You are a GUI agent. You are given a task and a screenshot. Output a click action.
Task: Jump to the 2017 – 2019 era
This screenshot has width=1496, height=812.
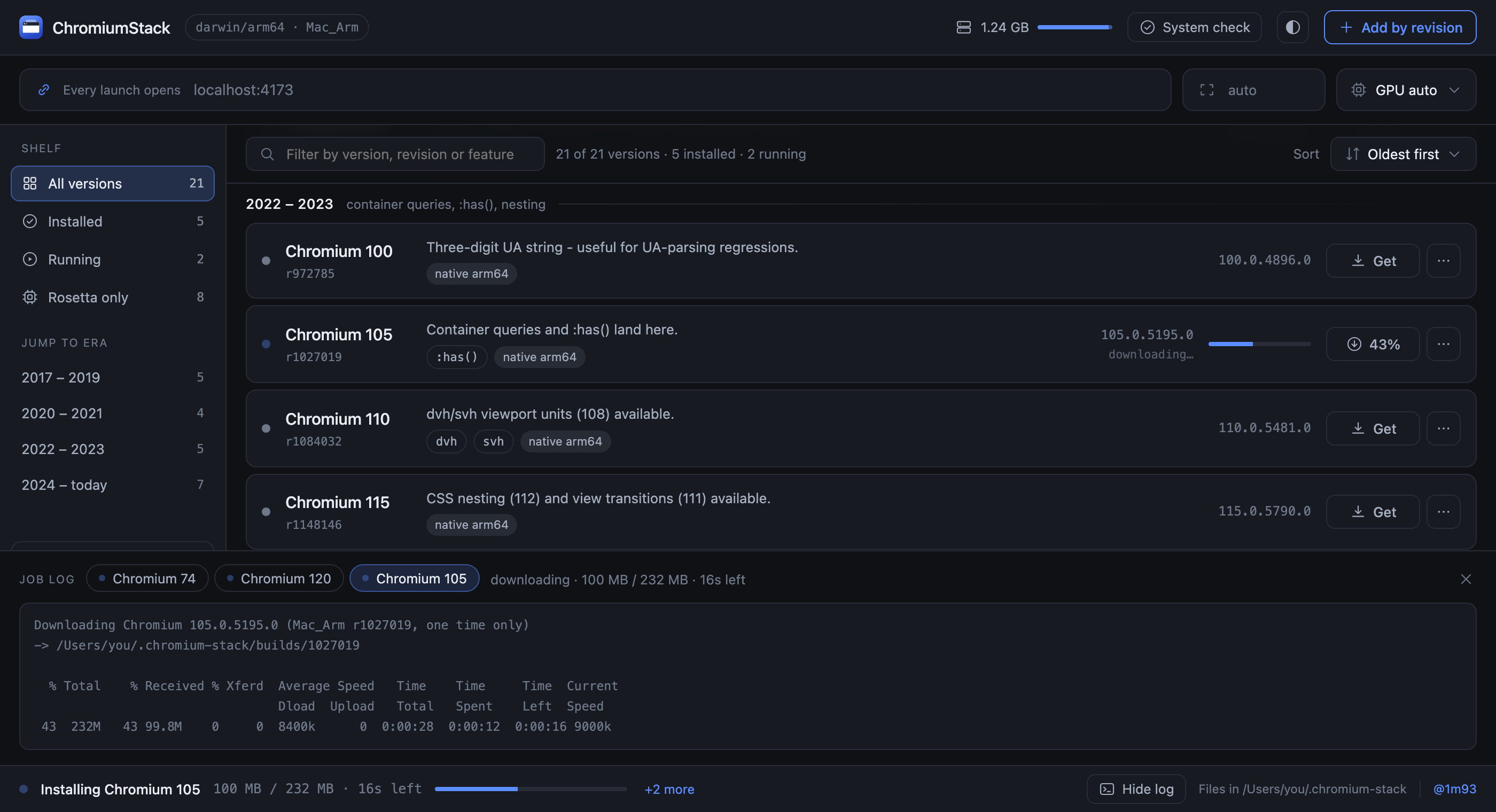click(x=113, y=378)
